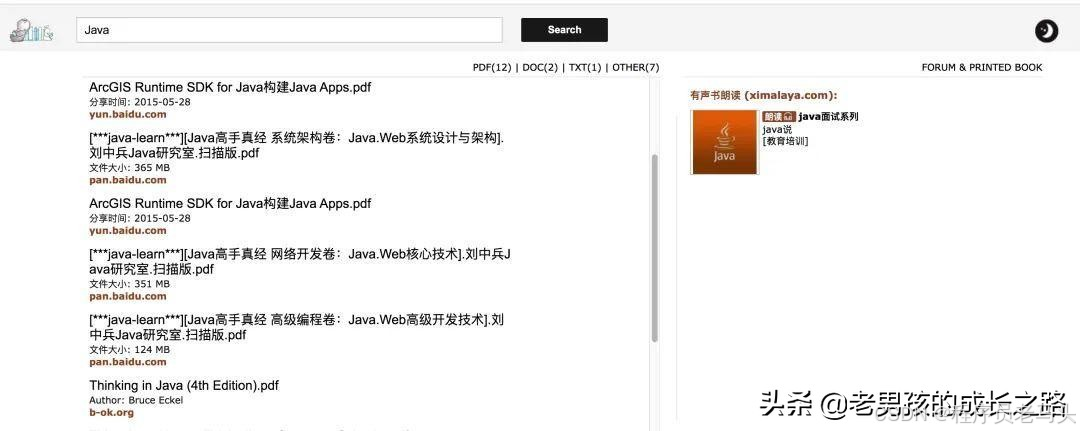
Task: Filter results by DOC(2)
Action: tap(540, 67)
